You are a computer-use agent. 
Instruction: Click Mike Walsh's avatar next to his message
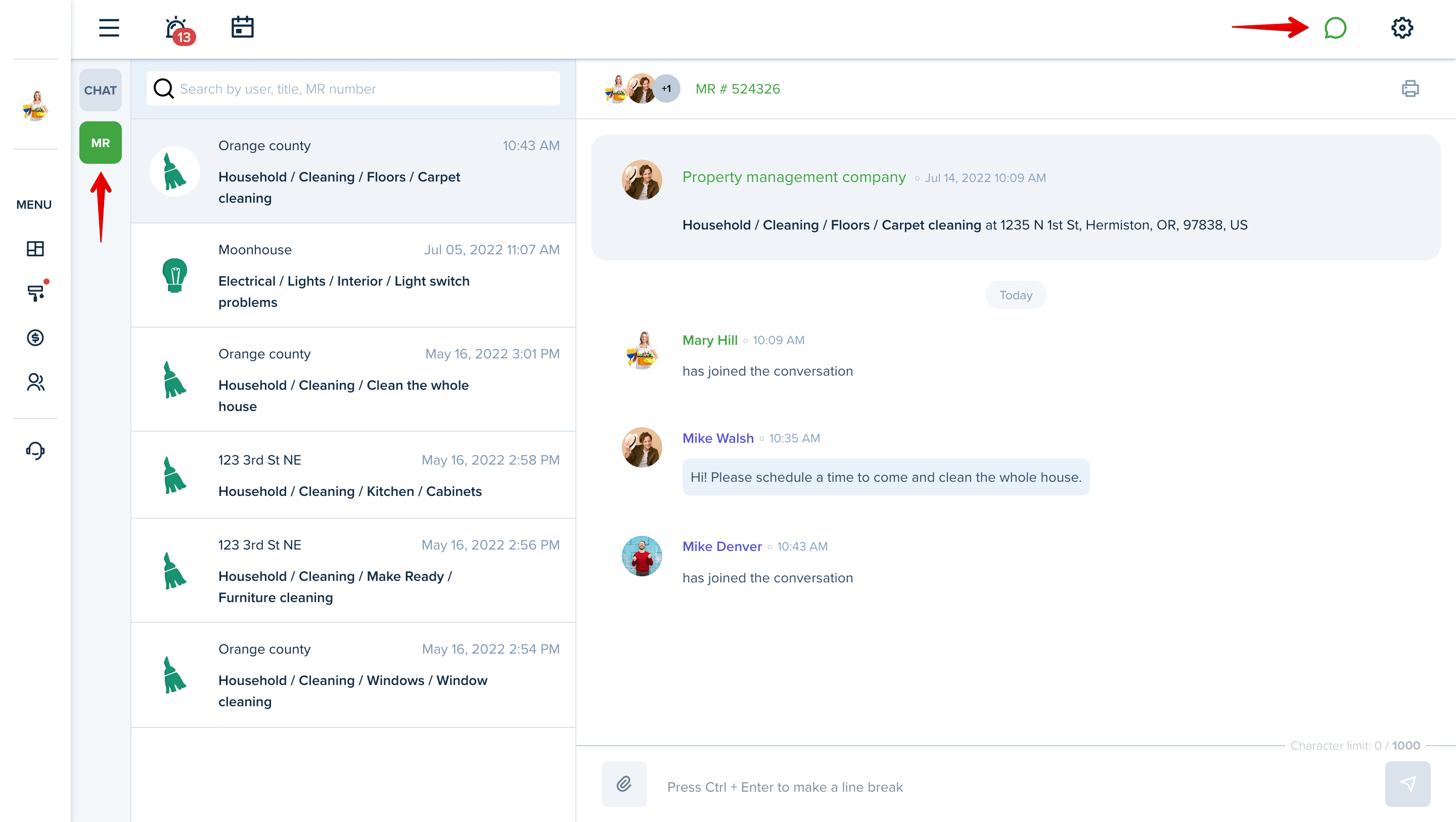[642, 447]
